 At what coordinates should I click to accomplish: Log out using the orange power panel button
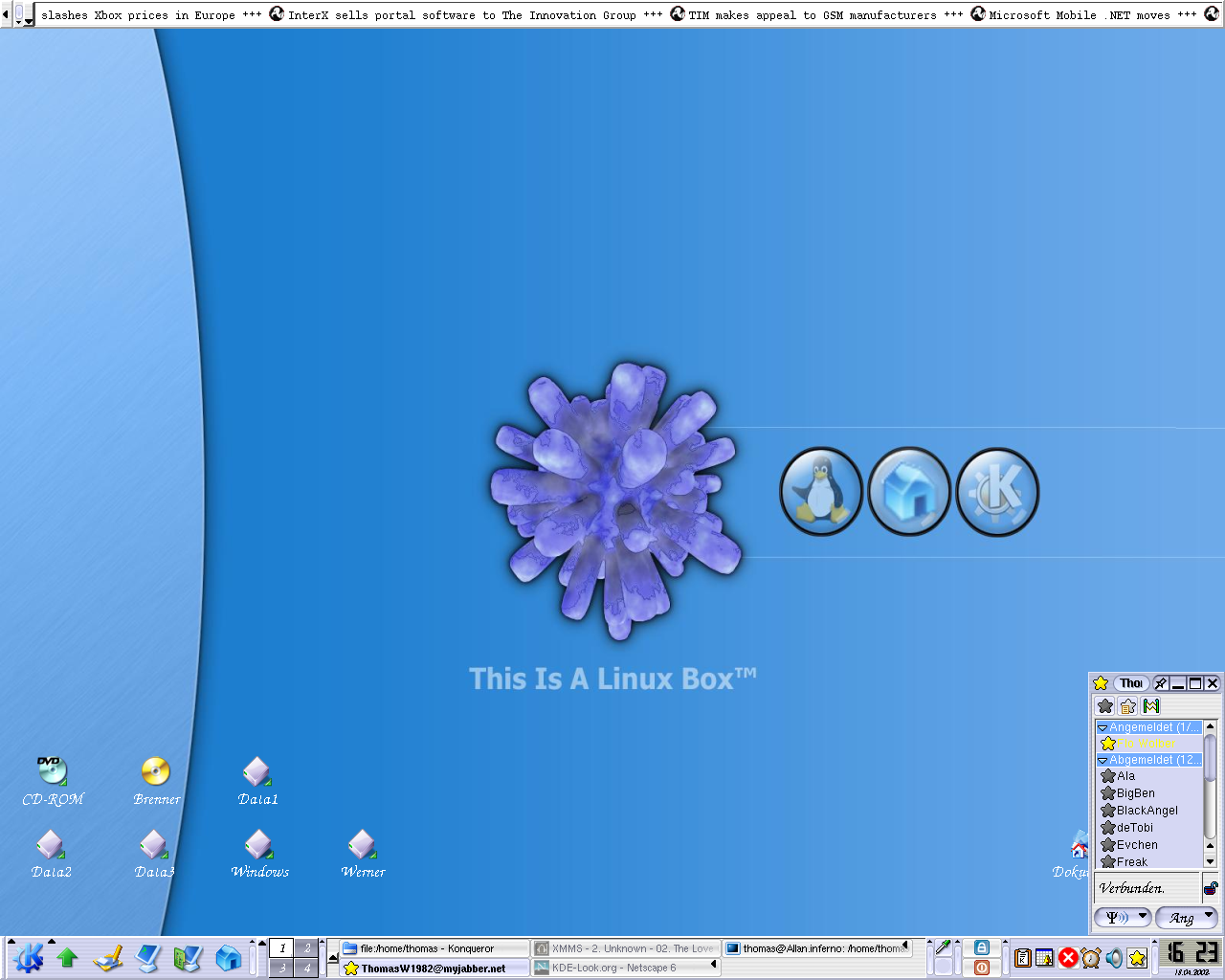[x=981, y=968]
